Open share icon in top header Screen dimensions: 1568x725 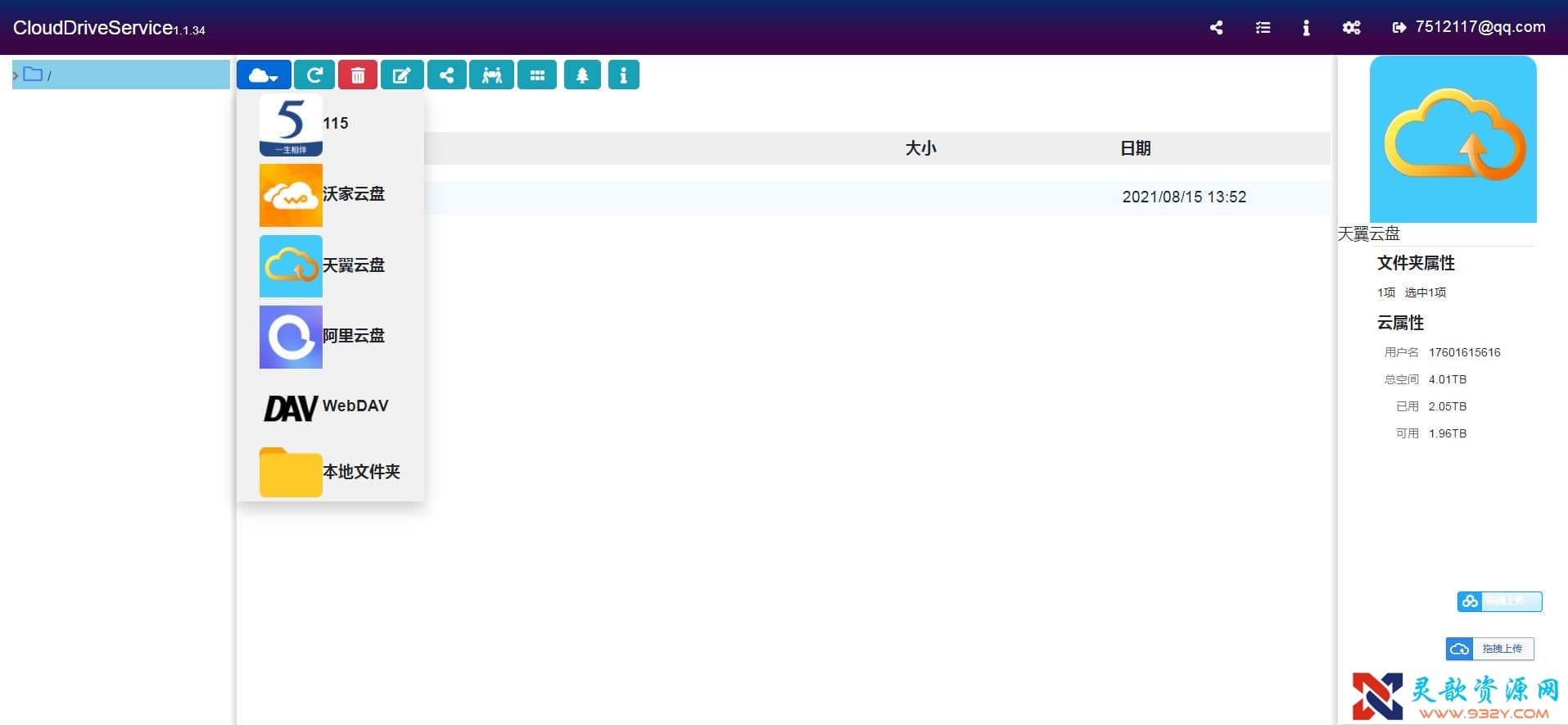pos(1216,28)
